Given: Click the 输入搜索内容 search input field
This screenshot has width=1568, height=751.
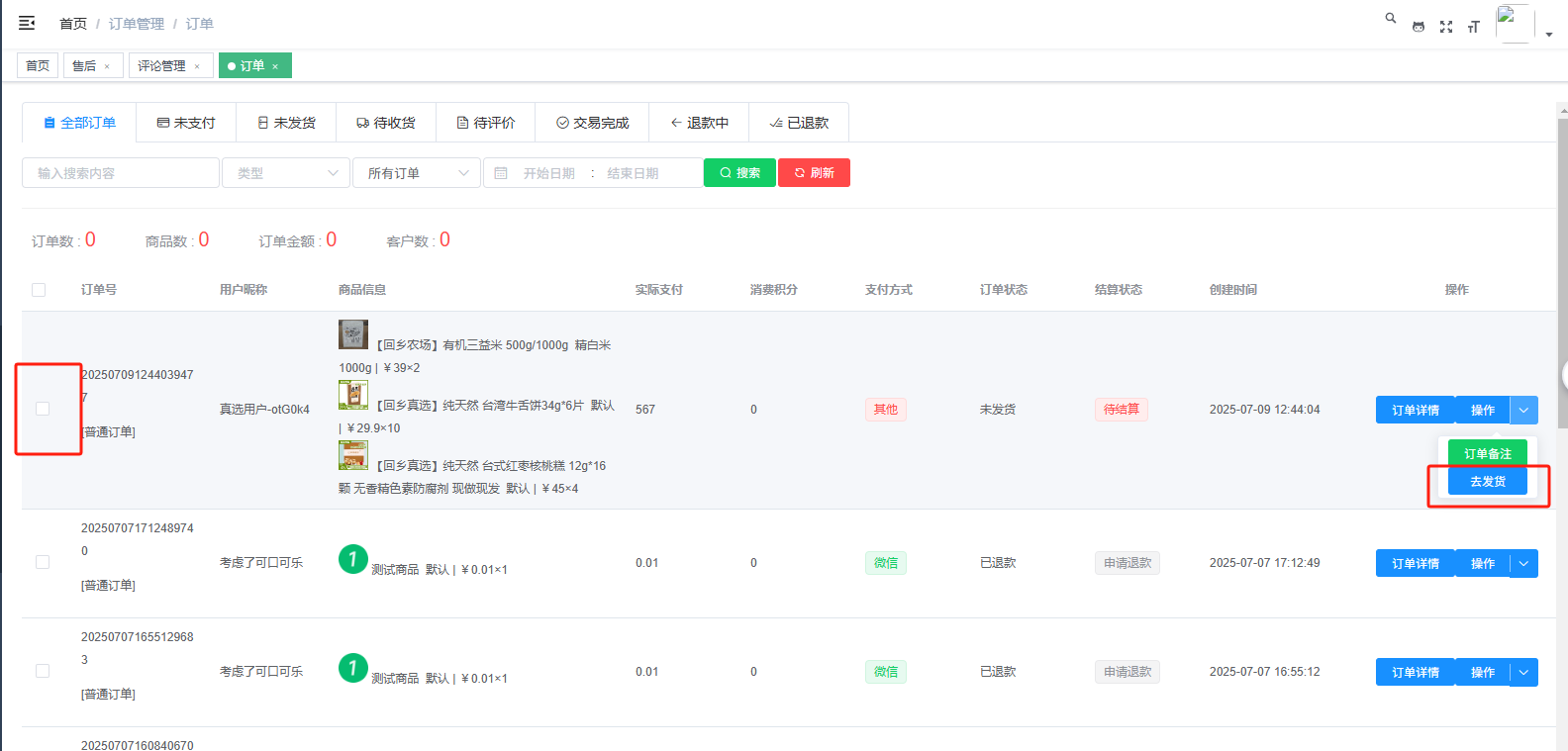Looking at the screenshot, I should click(x=121, y=173).
